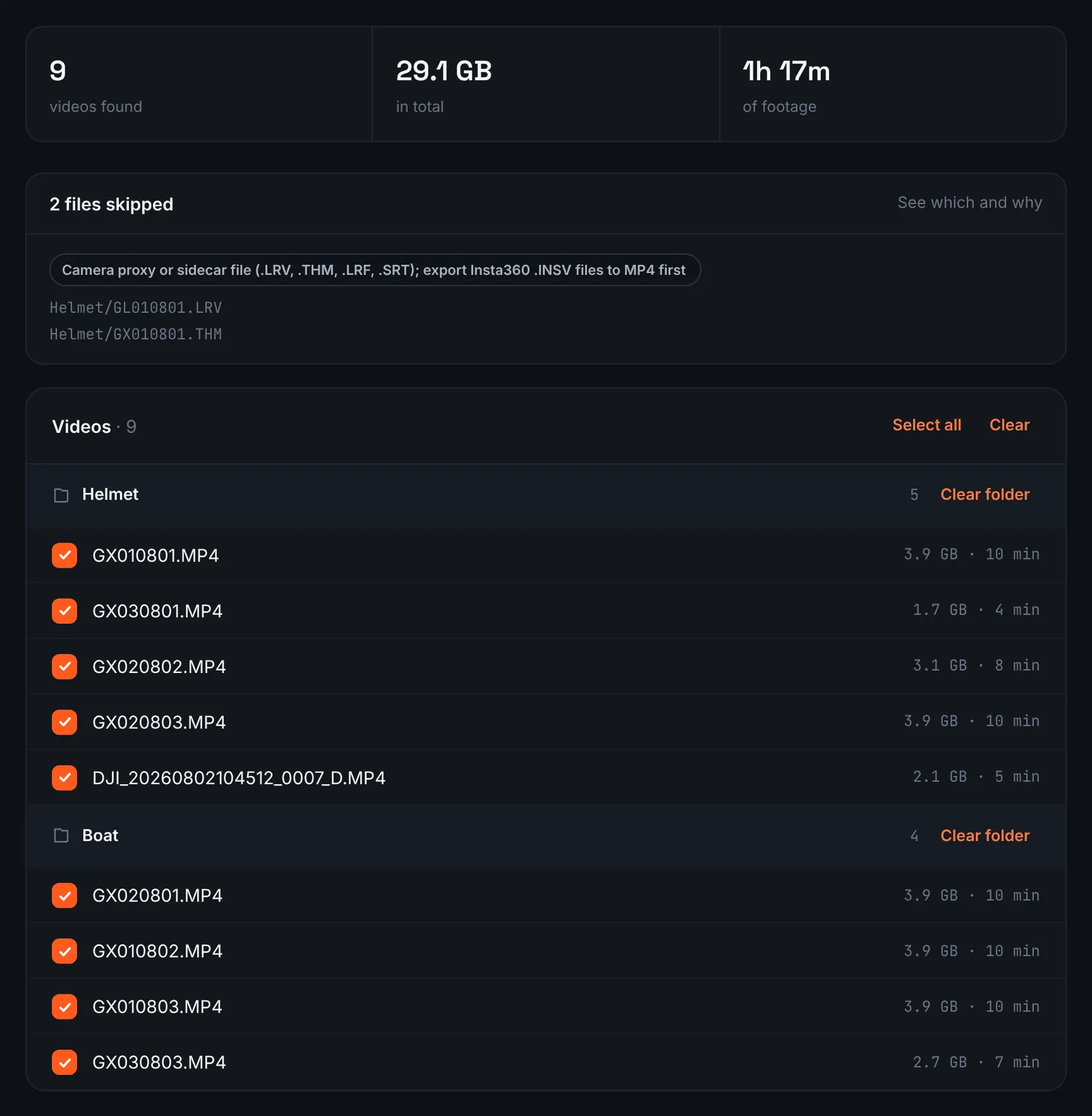The image size is (1092, 1116).
Task: Clear folder for Boat
Action: (984, 835)
